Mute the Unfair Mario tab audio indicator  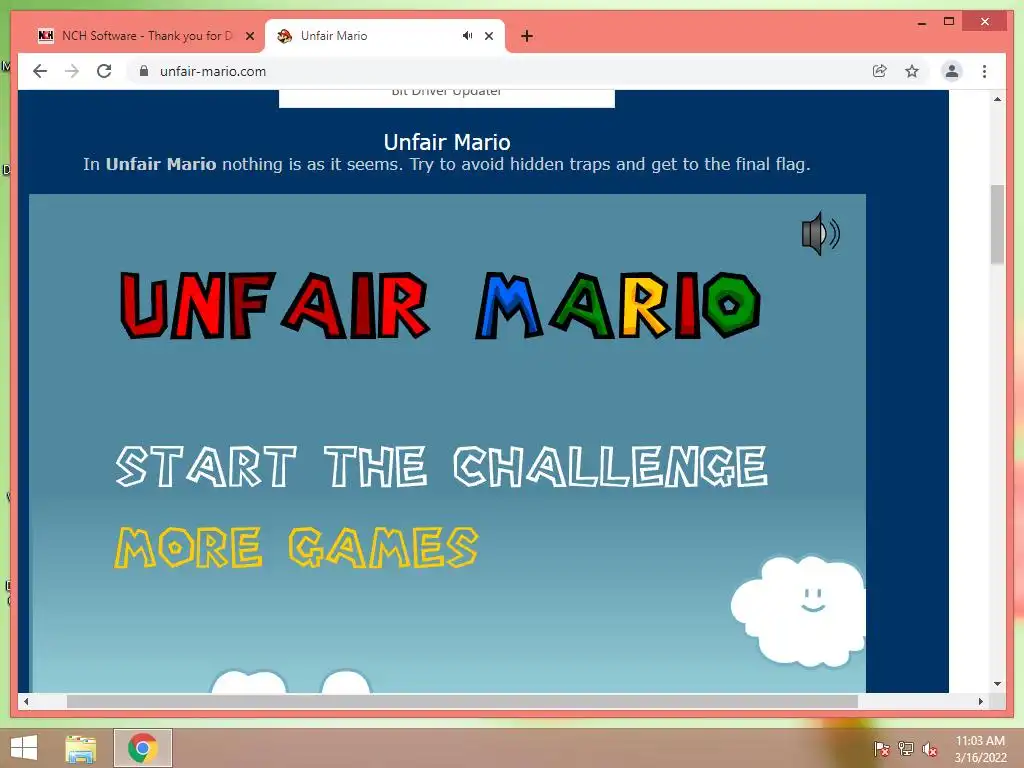pyautogui.click(x=467, y=36)
